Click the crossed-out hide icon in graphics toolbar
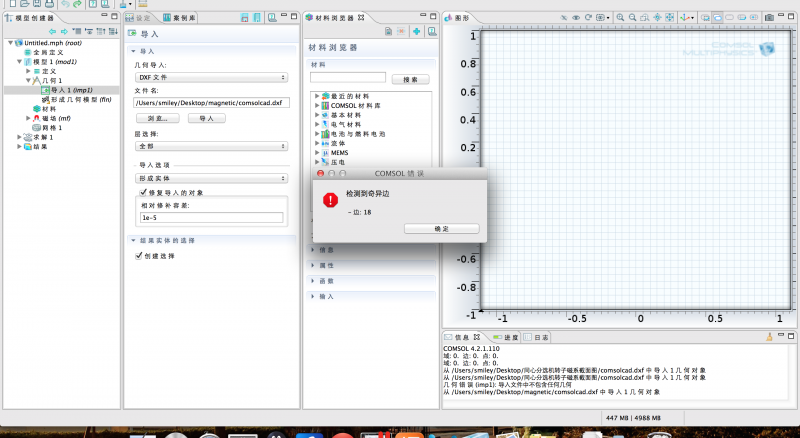 click(564, 17)
